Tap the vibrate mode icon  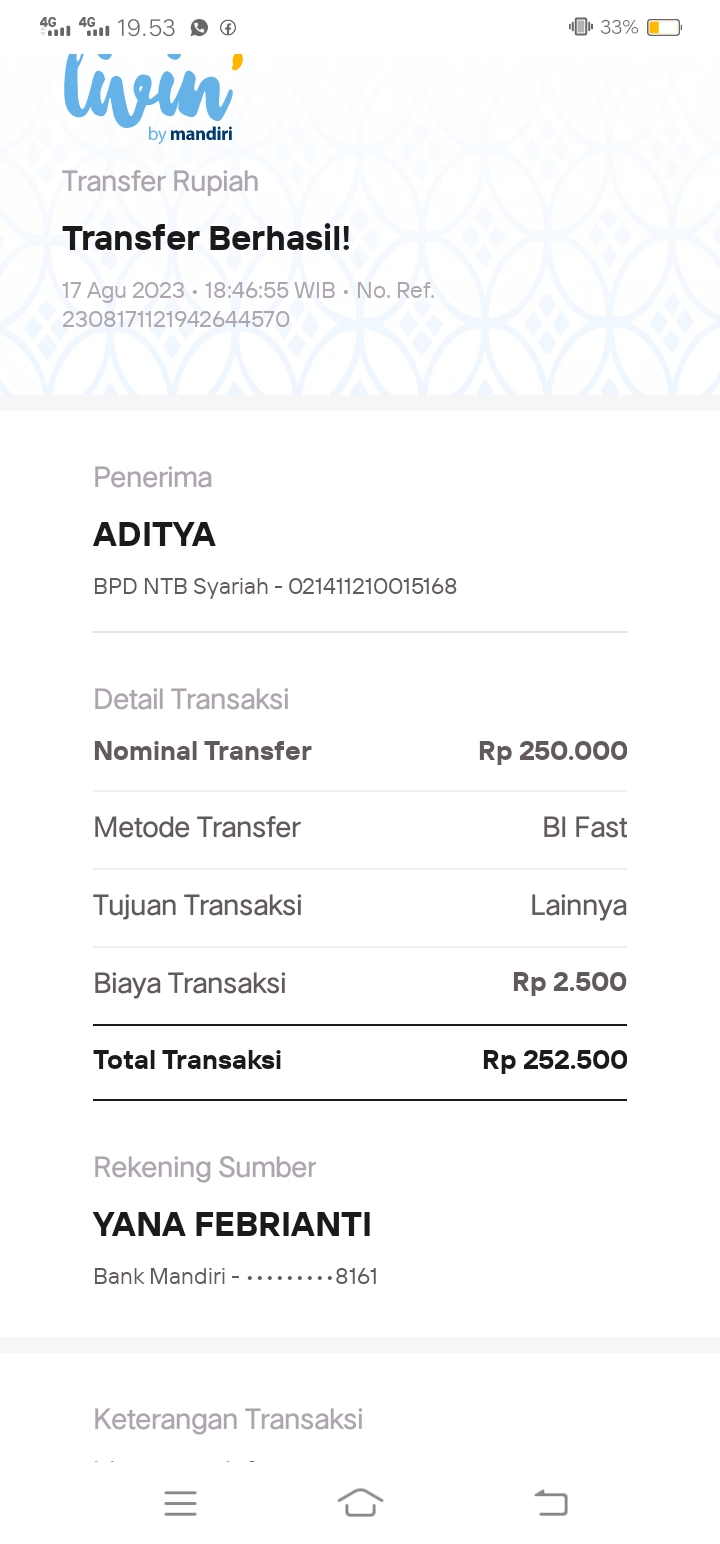pos(580,27)
